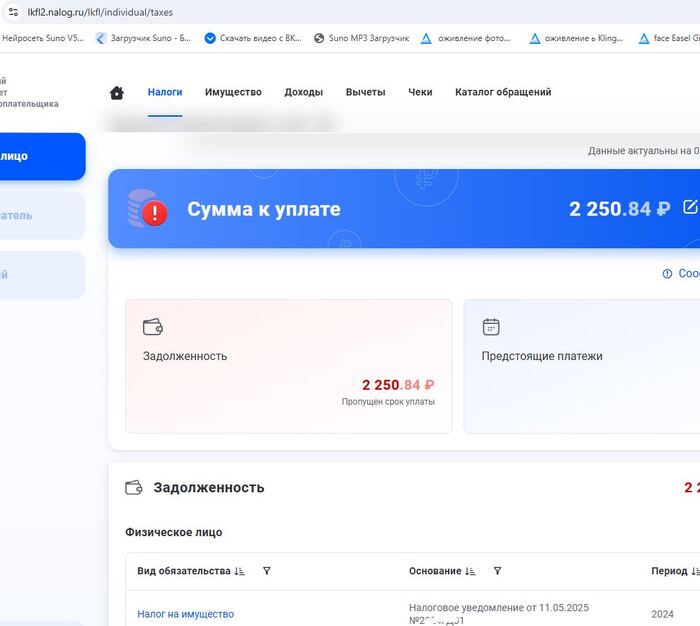Screen dimensions: 700x626
Task: Open Каталог обращений section
Action: coord(503,92)
